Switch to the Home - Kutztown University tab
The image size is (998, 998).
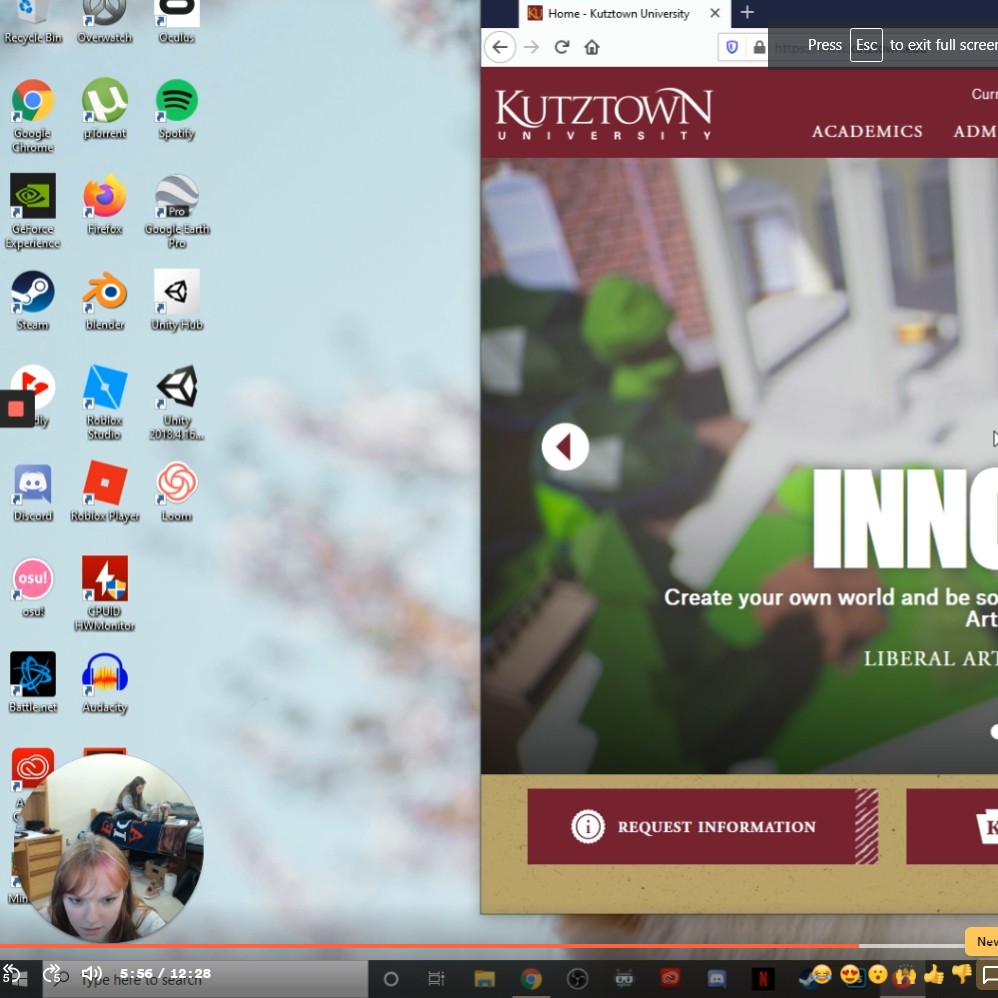(624, 13)
